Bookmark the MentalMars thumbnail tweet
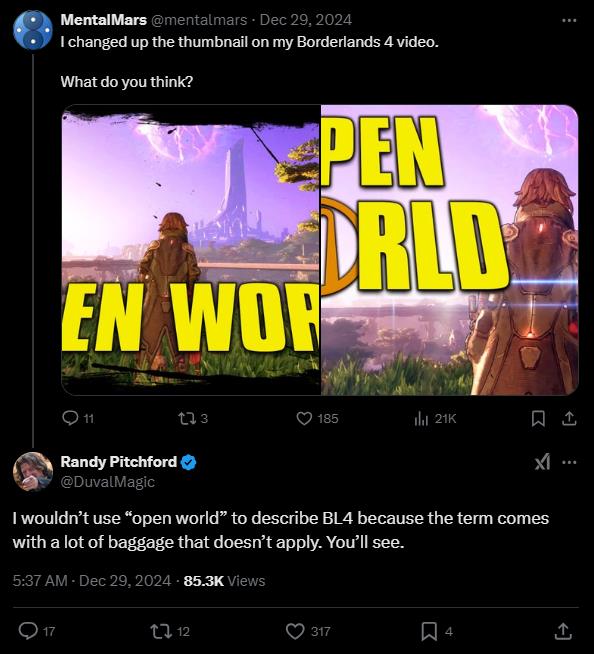 538,418
